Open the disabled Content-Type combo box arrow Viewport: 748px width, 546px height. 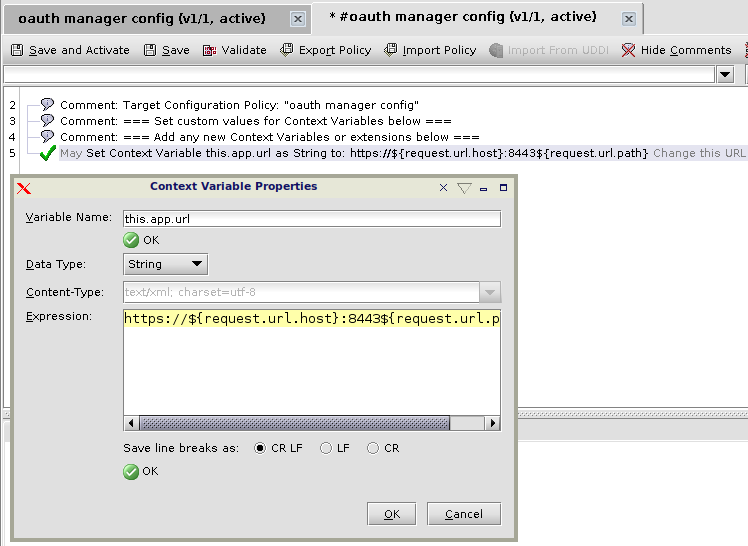[490, 292]
